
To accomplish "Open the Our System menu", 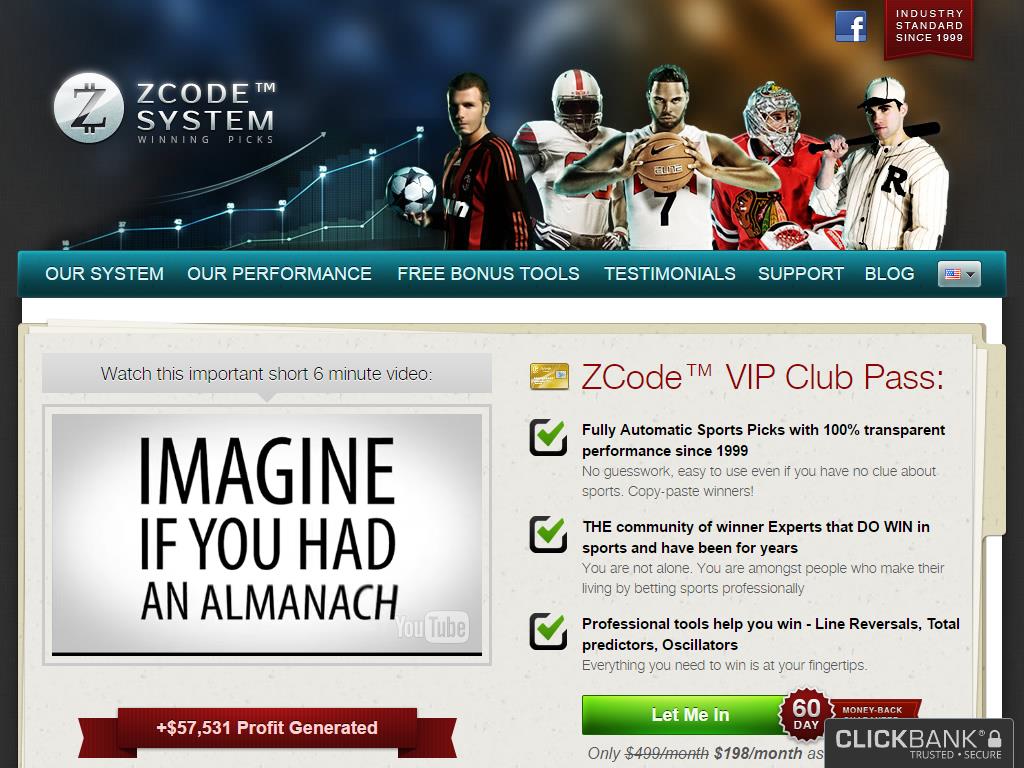I will (104, 274).
